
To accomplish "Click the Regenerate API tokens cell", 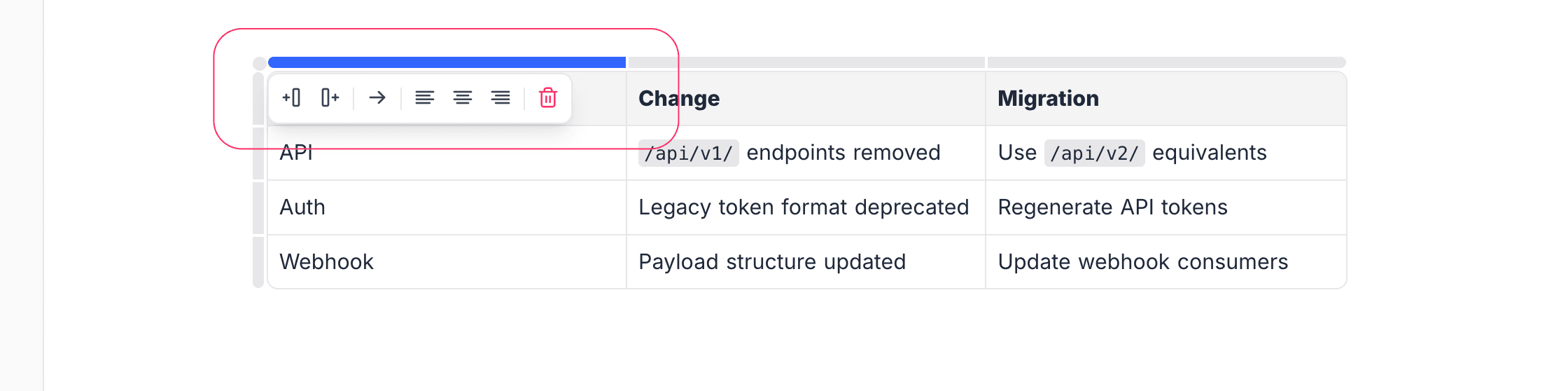I will point(1112,207).
